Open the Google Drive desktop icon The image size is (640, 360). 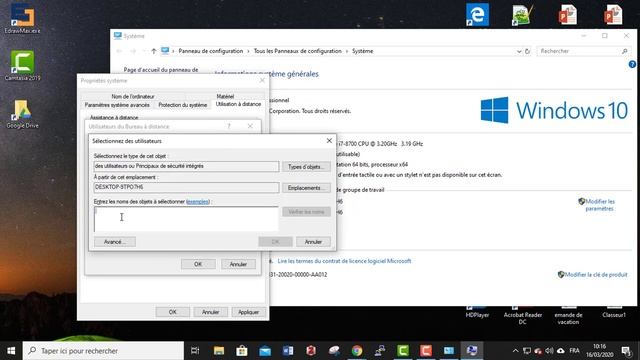22,114
